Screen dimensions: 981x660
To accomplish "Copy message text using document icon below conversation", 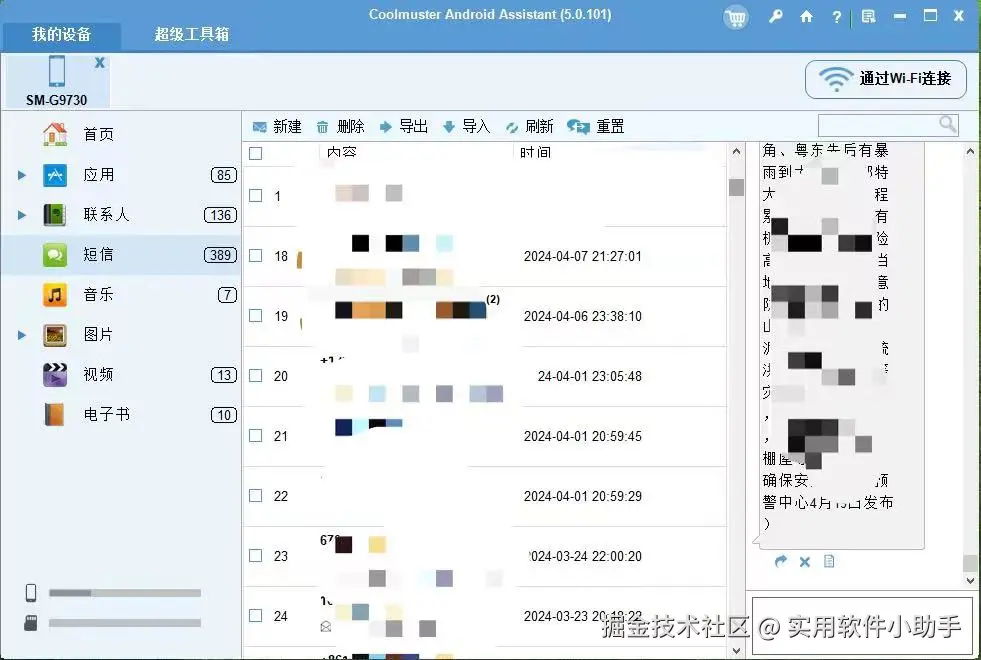I will coord(829,562).
